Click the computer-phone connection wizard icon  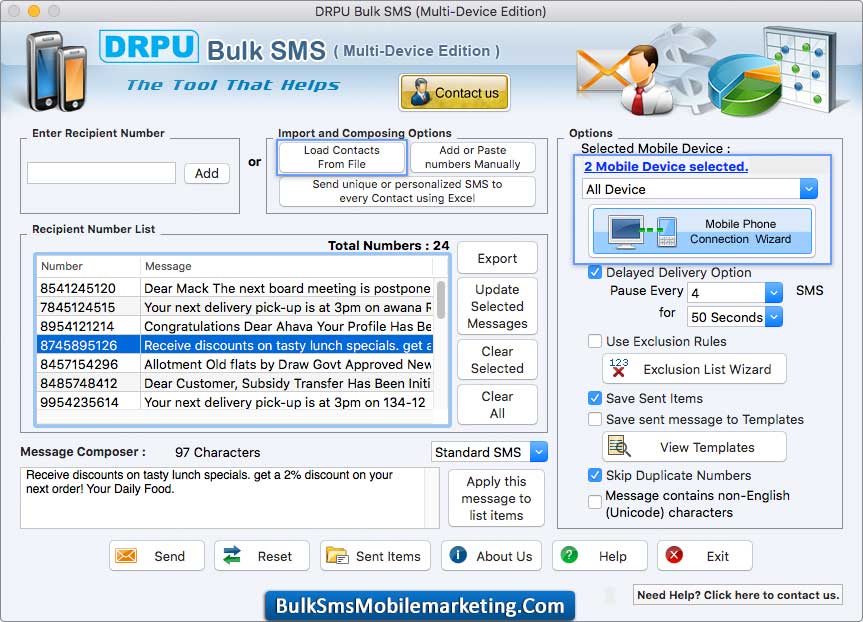642,231
